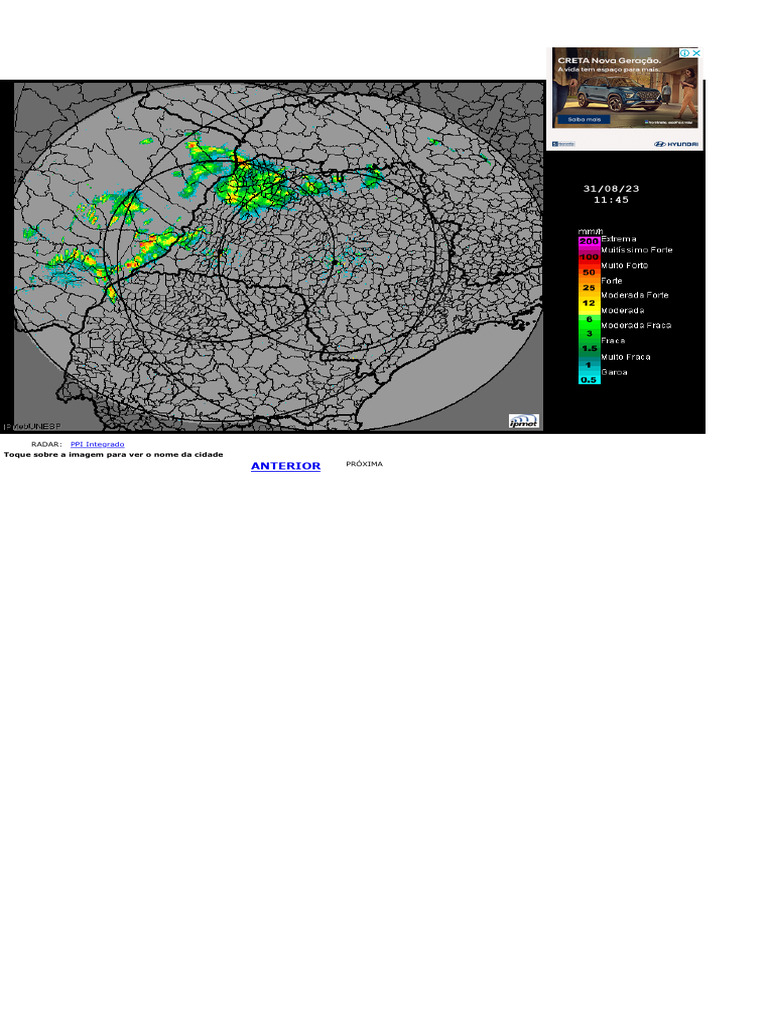The width and height of the screenshot is (768, 1024).
Task: Click the 25 orange legend swatch
Action: [x=589, y=288]
